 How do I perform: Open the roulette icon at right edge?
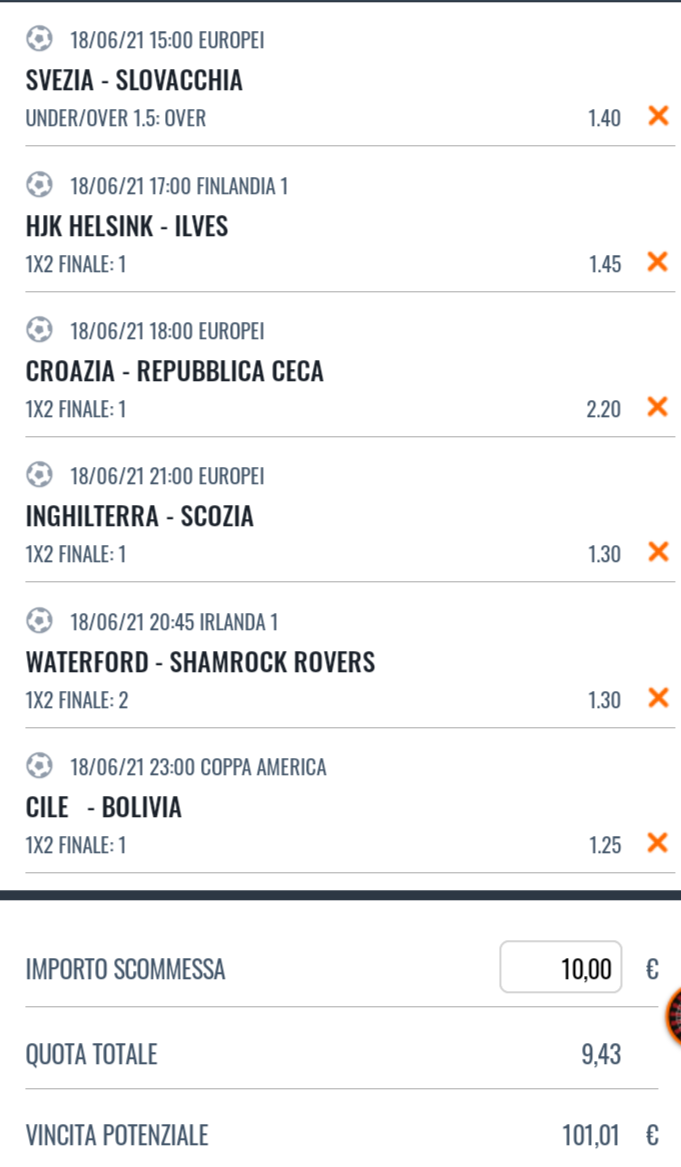674,1017
